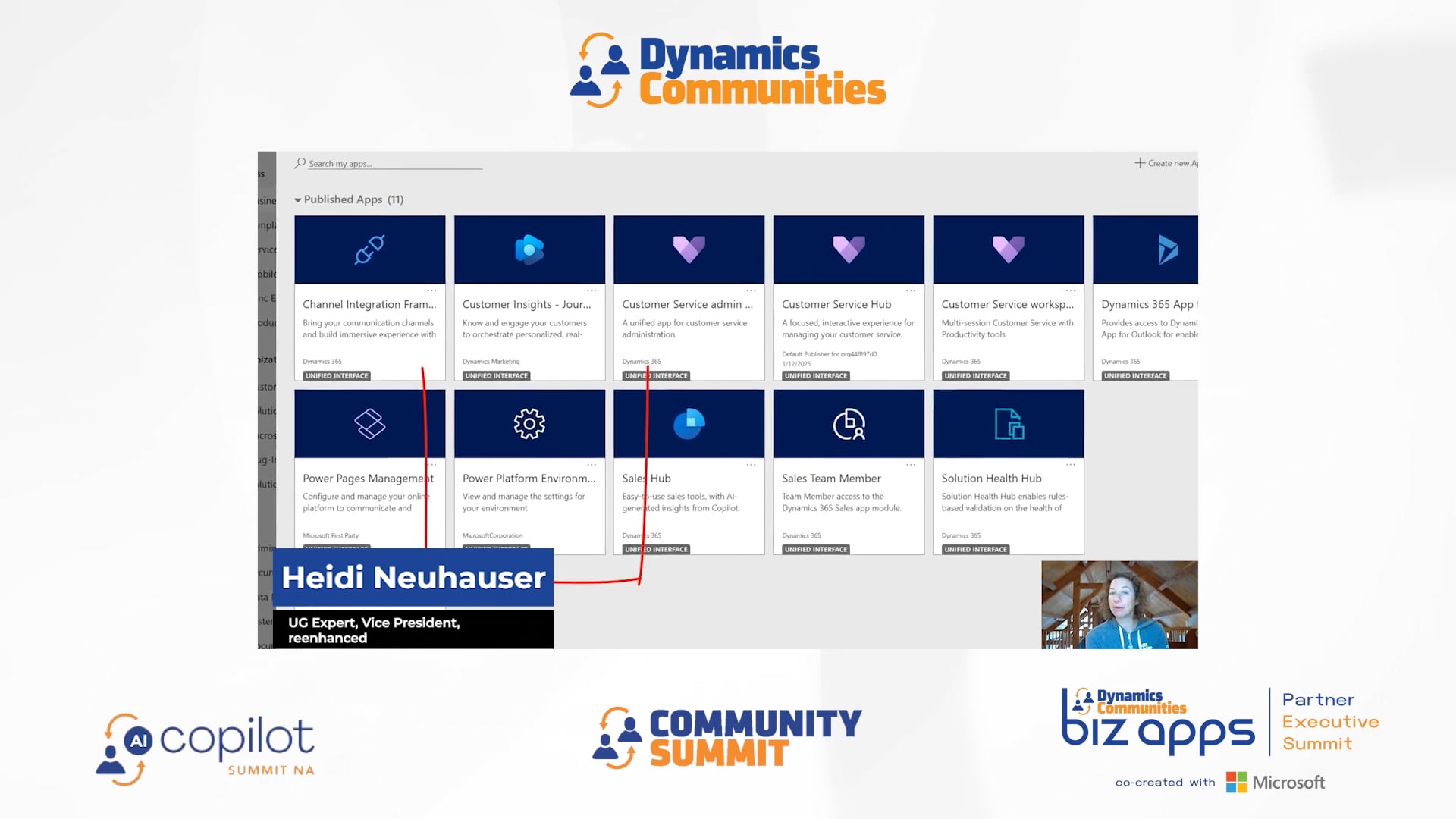
Task: Click the presenter webcam thumbnail
Action: pos(1119,605)
